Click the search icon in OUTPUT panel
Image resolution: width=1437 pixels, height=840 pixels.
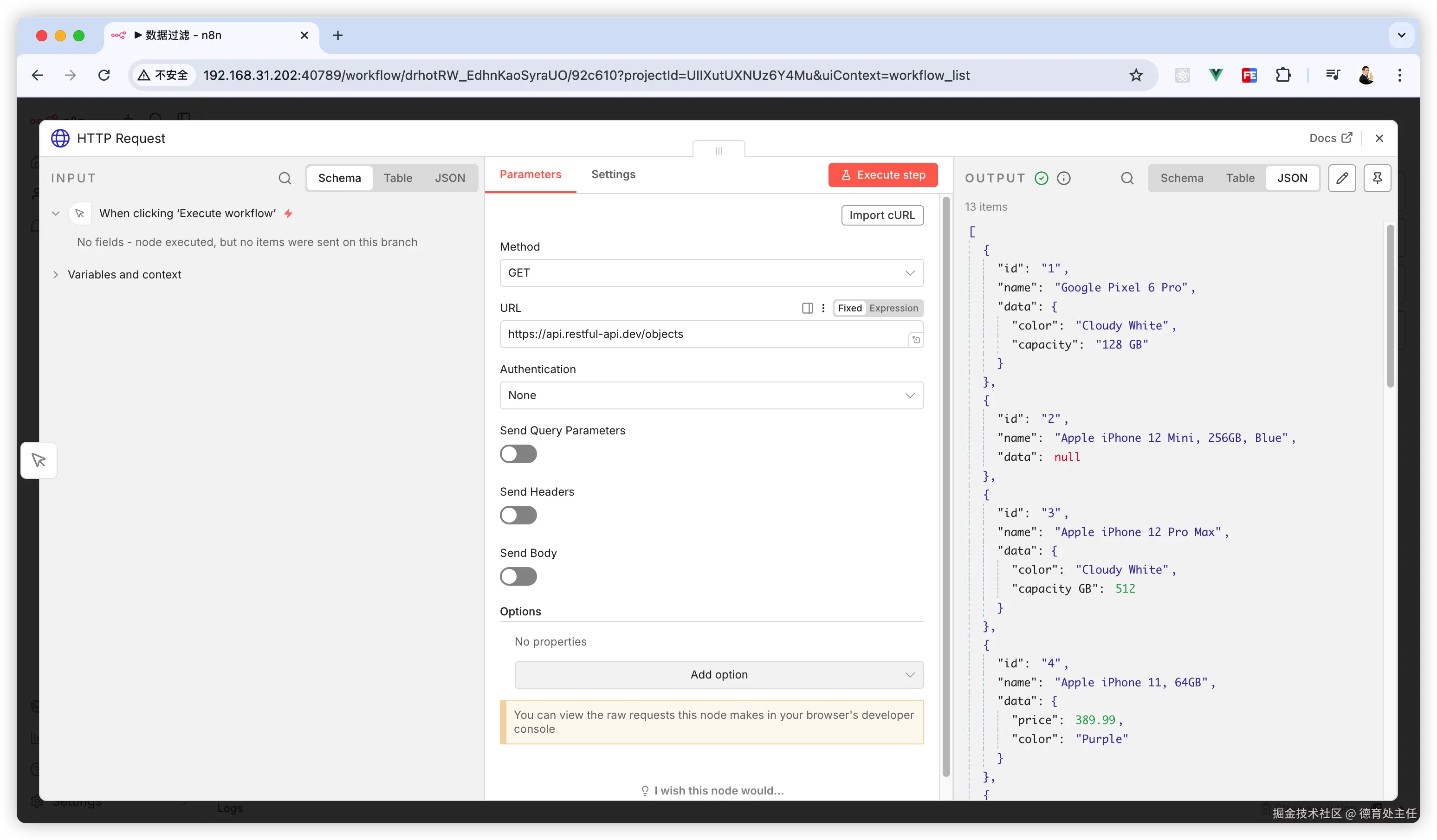coord(1127,178)
